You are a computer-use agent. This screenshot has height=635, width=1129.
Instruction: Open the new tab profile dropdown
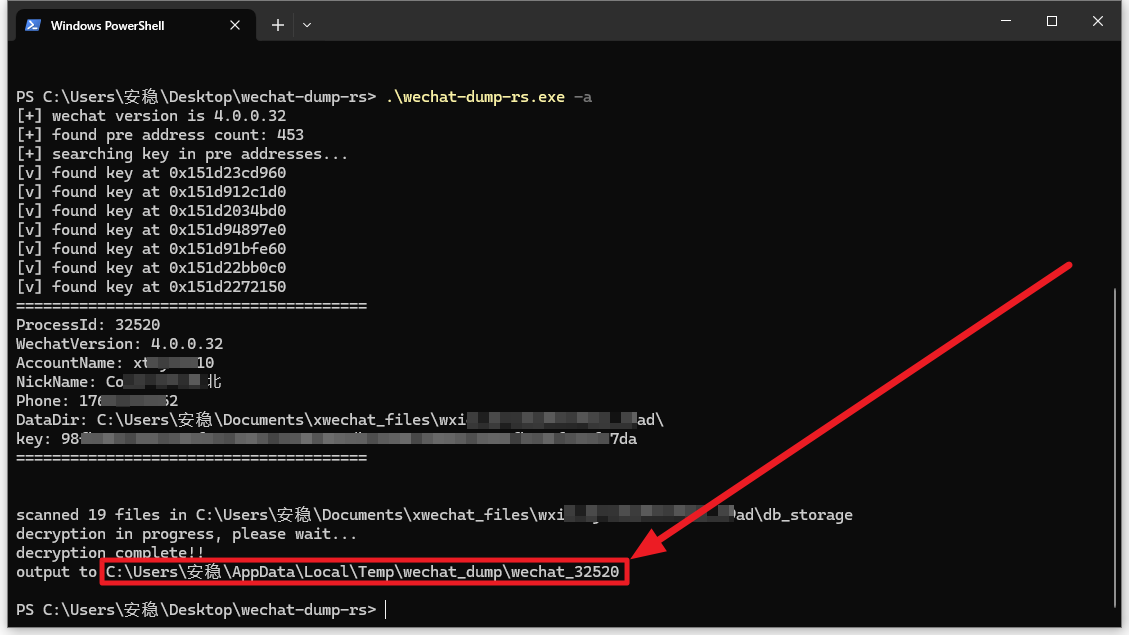[x=307, y=25]
